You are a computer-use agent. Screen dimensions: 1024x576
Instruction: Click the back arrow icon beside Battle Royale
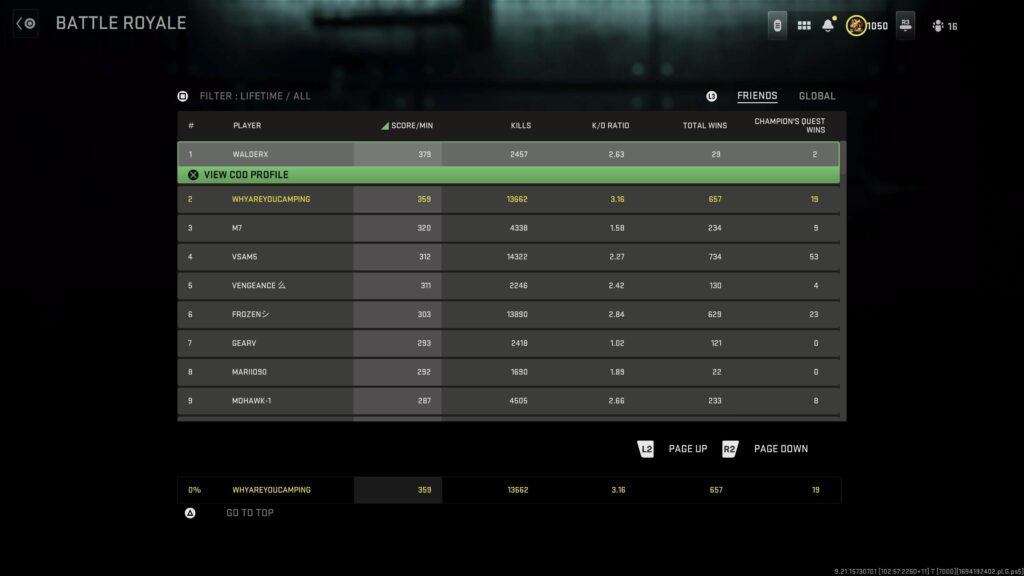(x=25, y=24)
